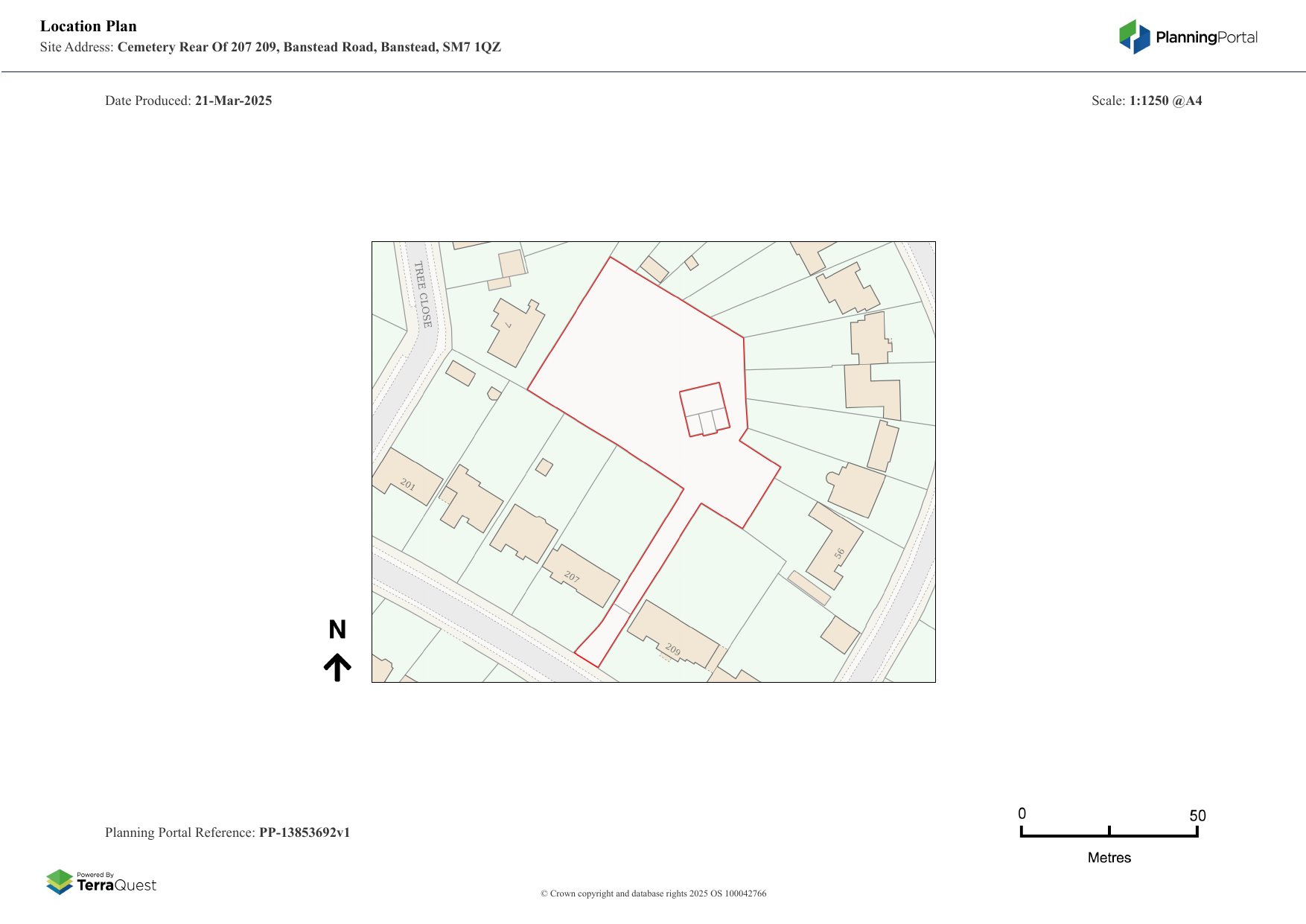Screen dimensions: 1306x924
Task: Click the '50' label on the scale bar
Action: tap(1197, 816)
